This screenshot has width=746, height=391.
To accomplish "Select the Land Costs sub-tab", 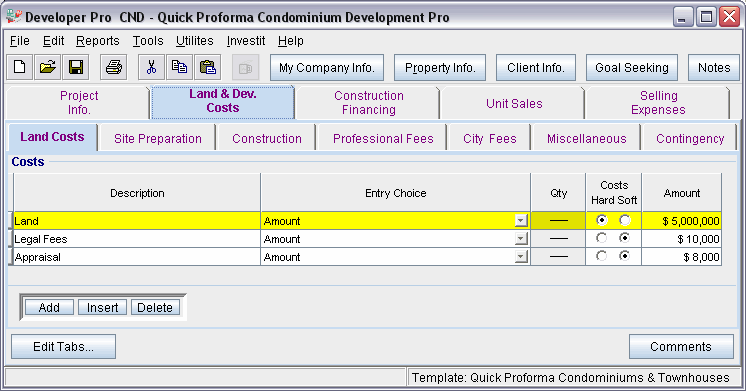I will point(52,137).
